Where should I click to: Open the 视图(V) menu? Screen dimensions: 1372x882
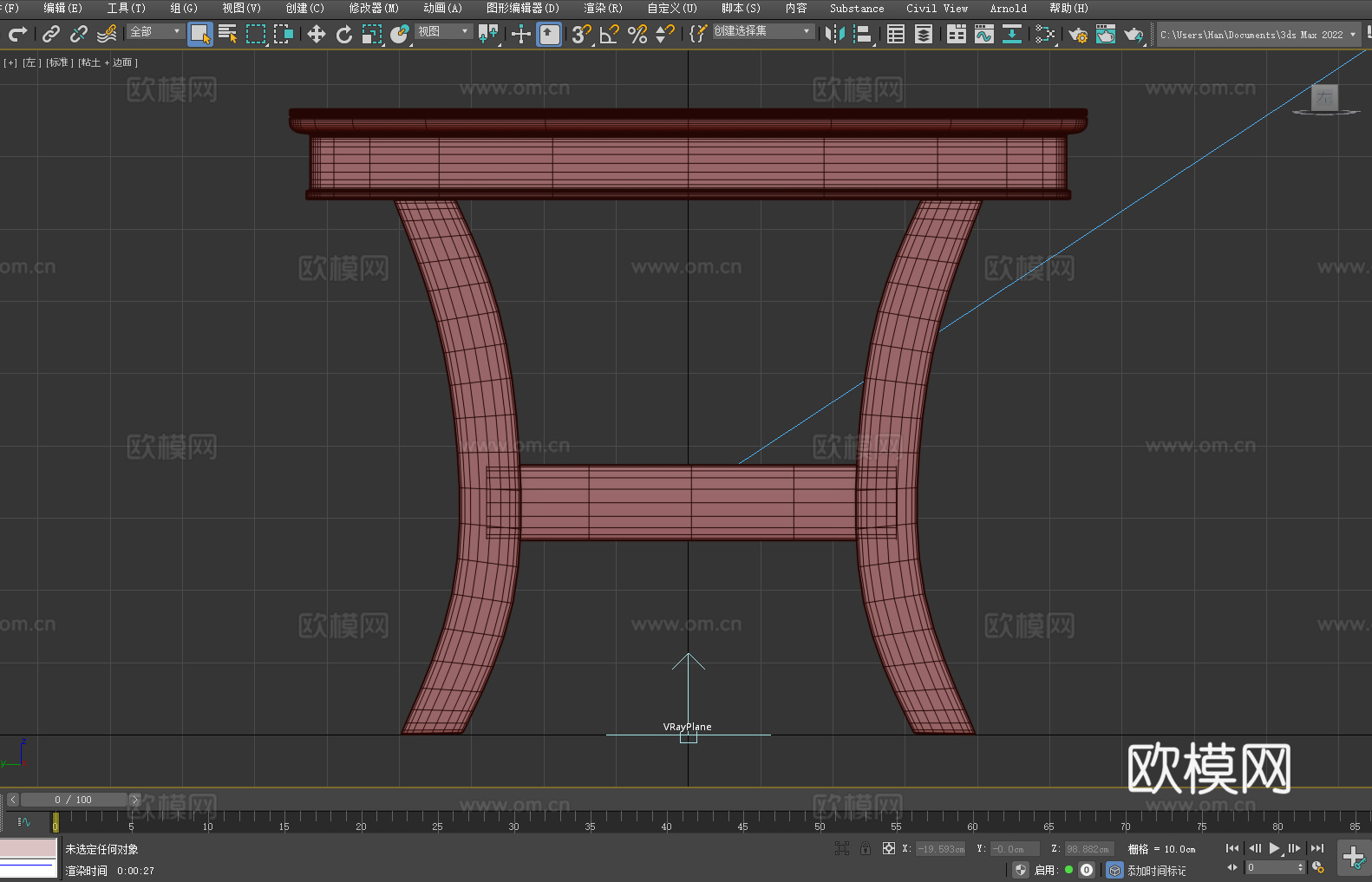241,8
